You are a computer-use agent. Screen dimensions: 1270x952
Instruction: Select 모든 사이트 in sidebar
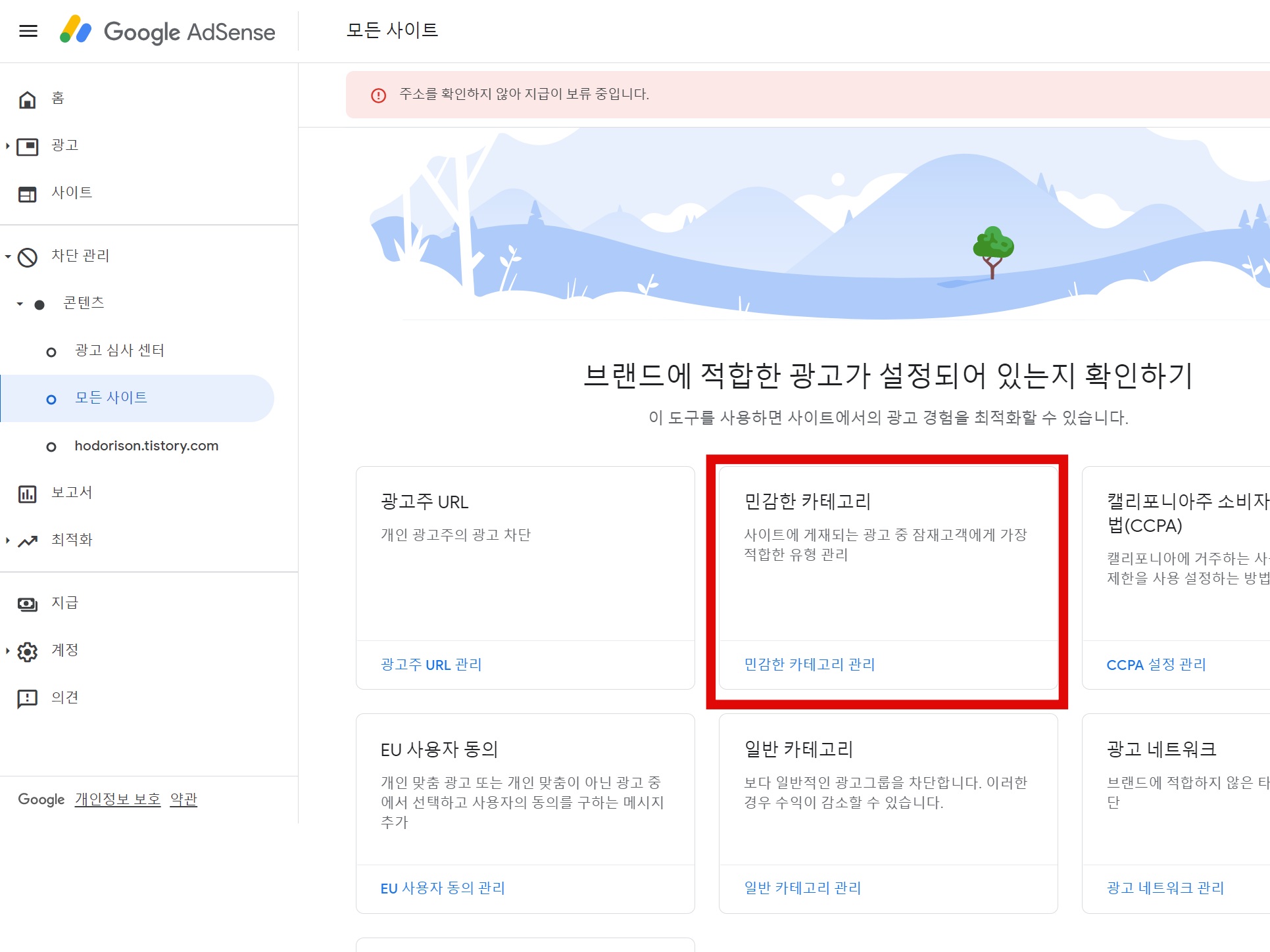(110, 398)
